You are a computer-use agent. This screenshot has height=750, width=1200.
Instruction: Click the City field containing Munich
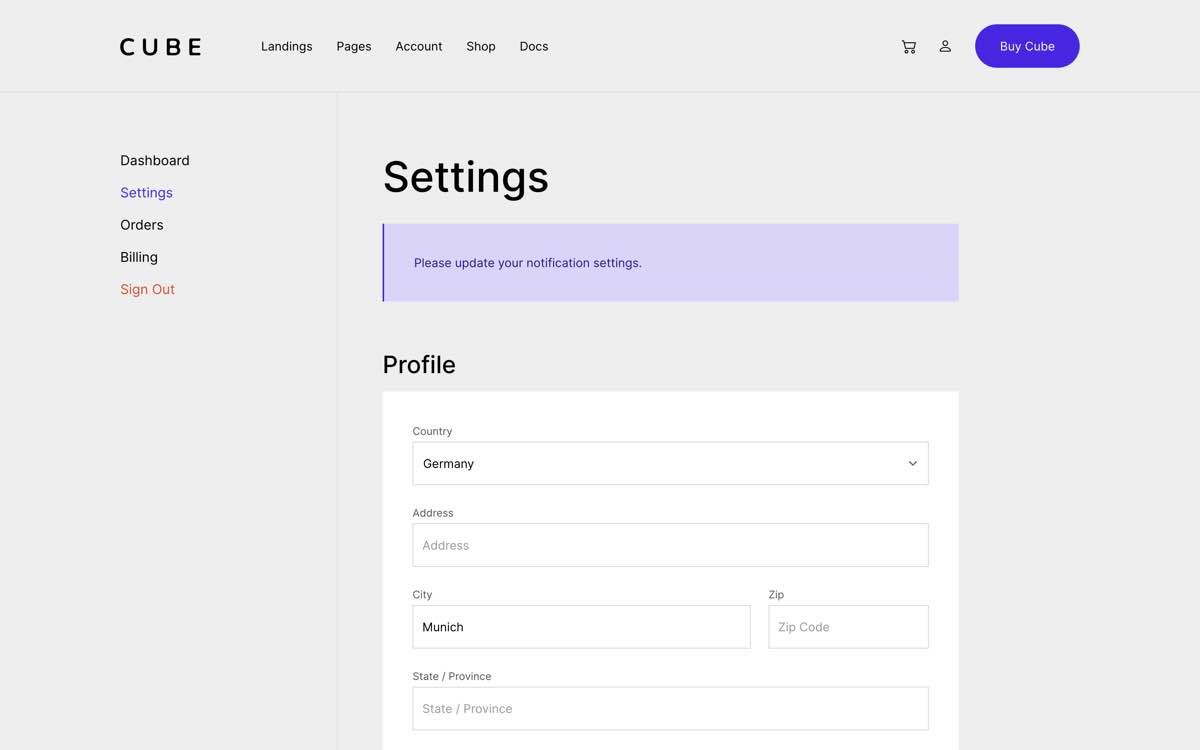coord(581,627)
